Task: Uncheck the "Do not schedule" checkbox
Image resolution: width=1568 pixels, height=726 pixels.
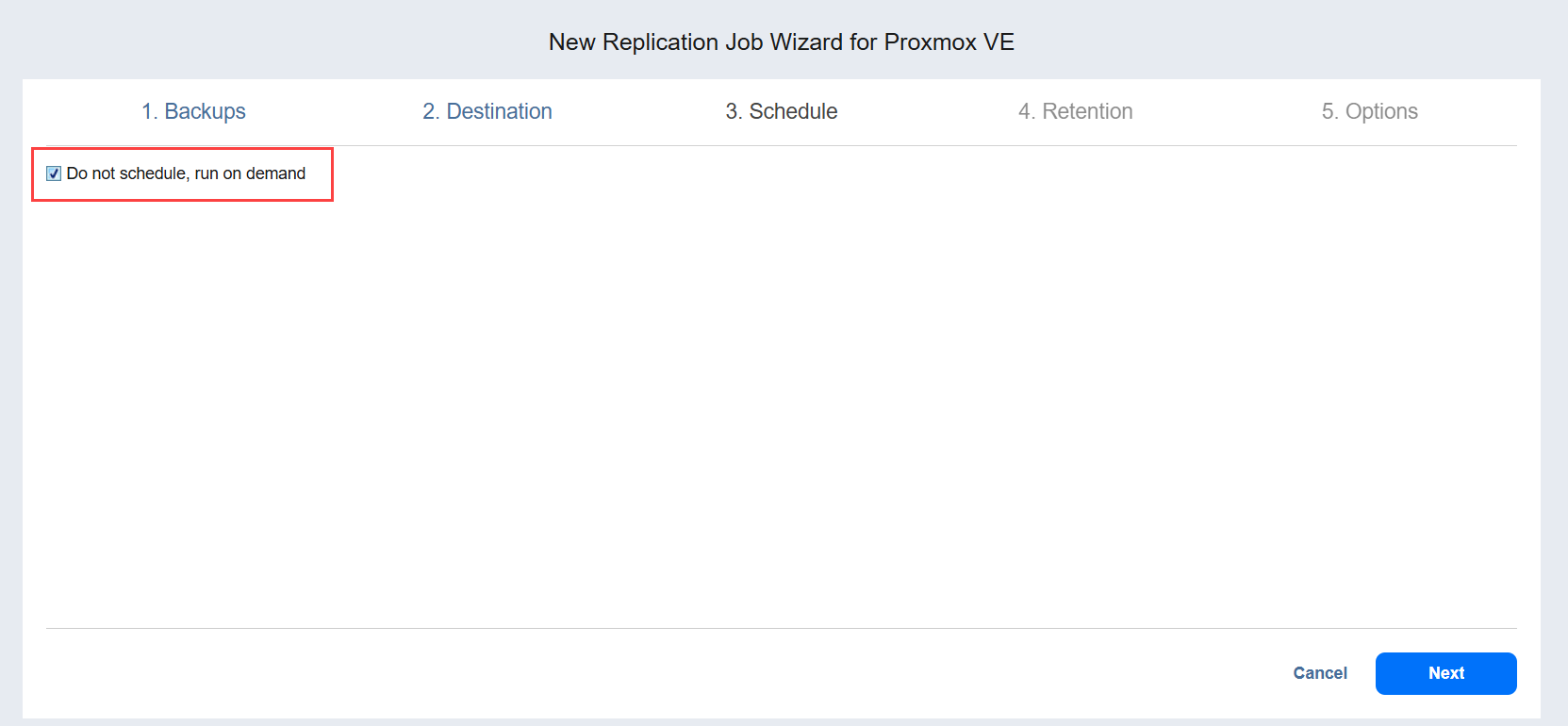Action: [x=54, y=173]
